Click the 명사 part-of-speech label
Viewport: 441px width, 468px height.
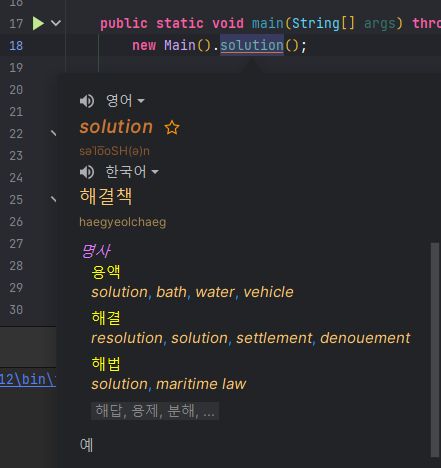pos(96,251)
